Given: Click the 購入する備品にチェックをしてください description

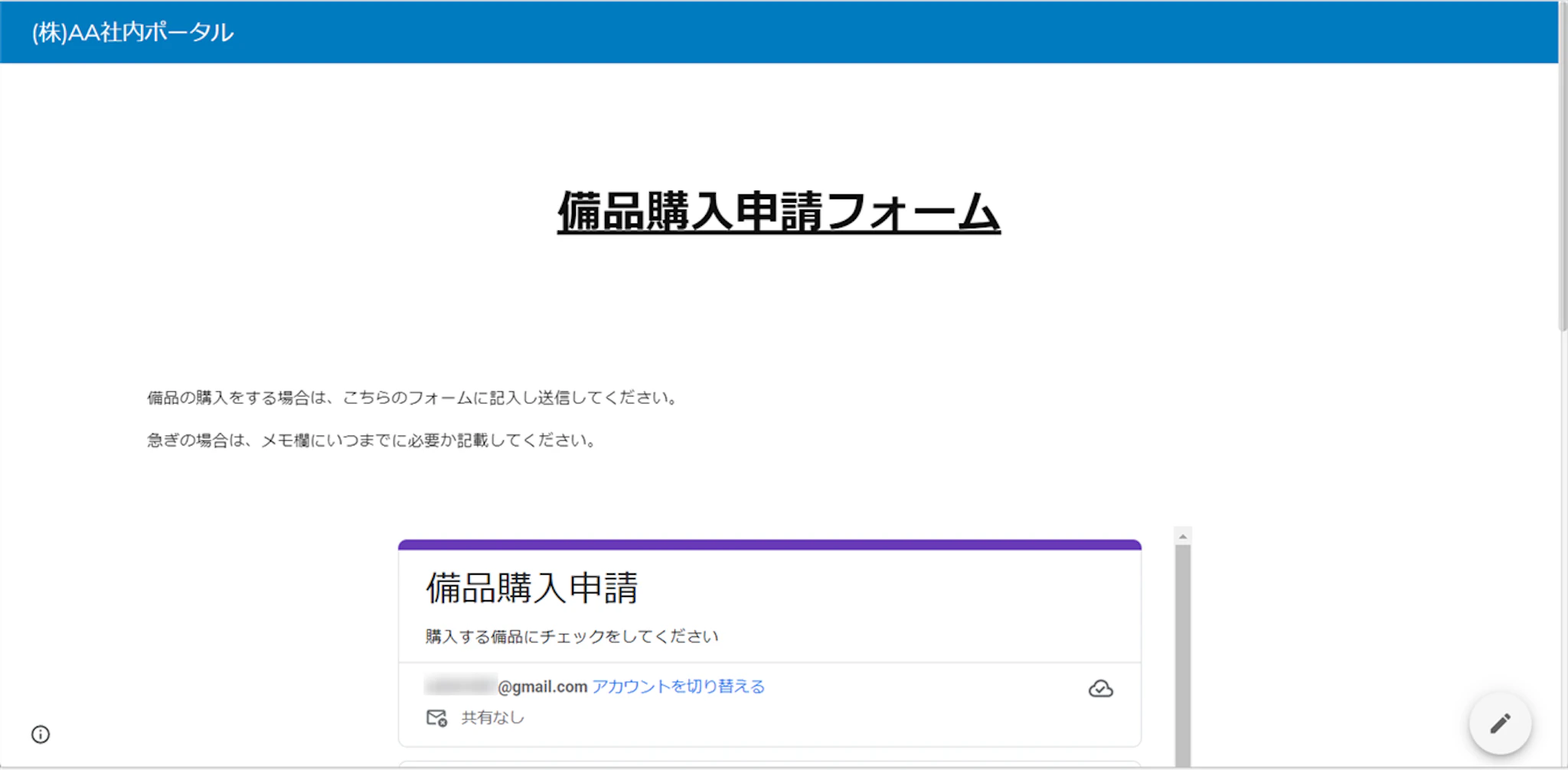Looking at the screenshot, I should [571, 637].
